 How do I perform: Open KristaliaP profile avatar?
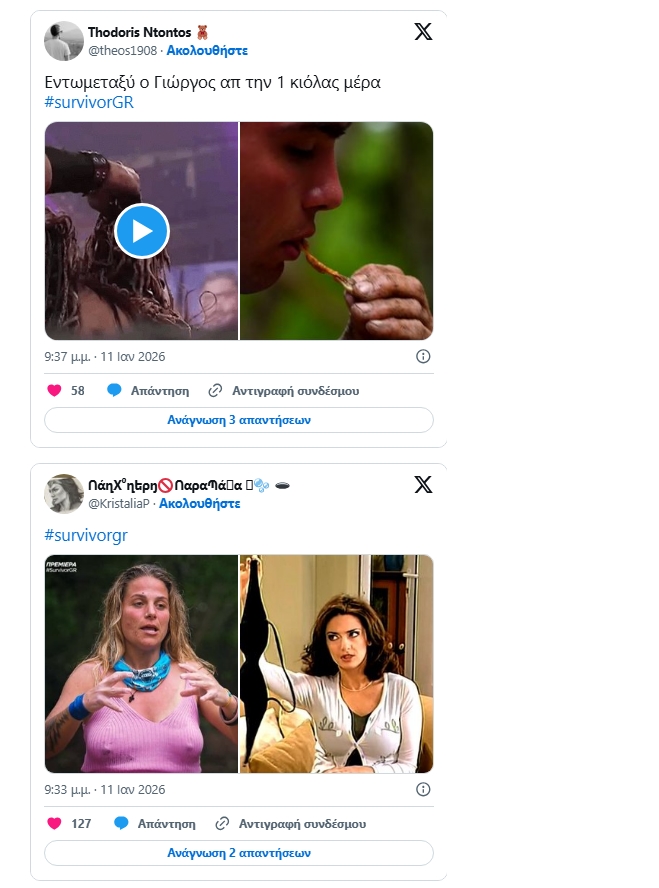coord(64,494)
